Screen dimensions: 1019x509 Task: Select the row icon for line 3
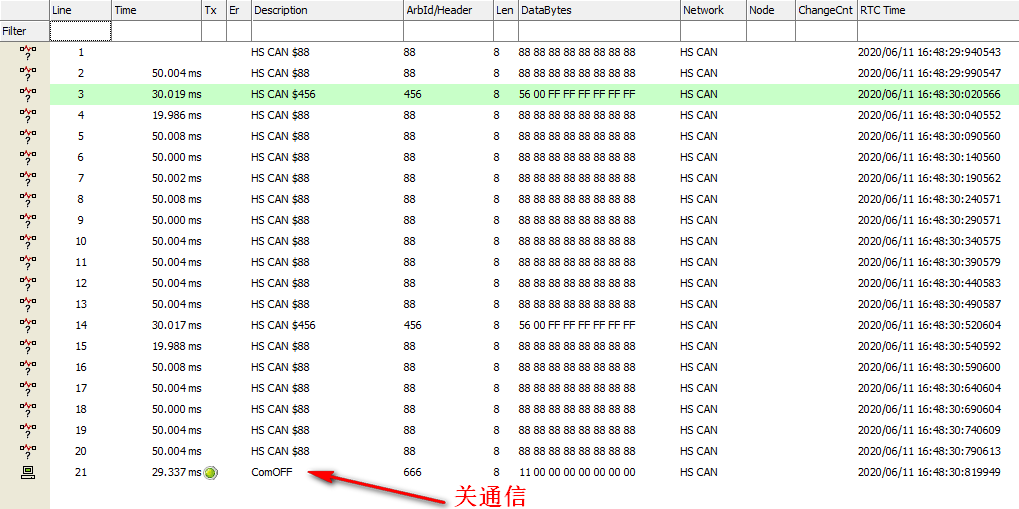(28, 94)
